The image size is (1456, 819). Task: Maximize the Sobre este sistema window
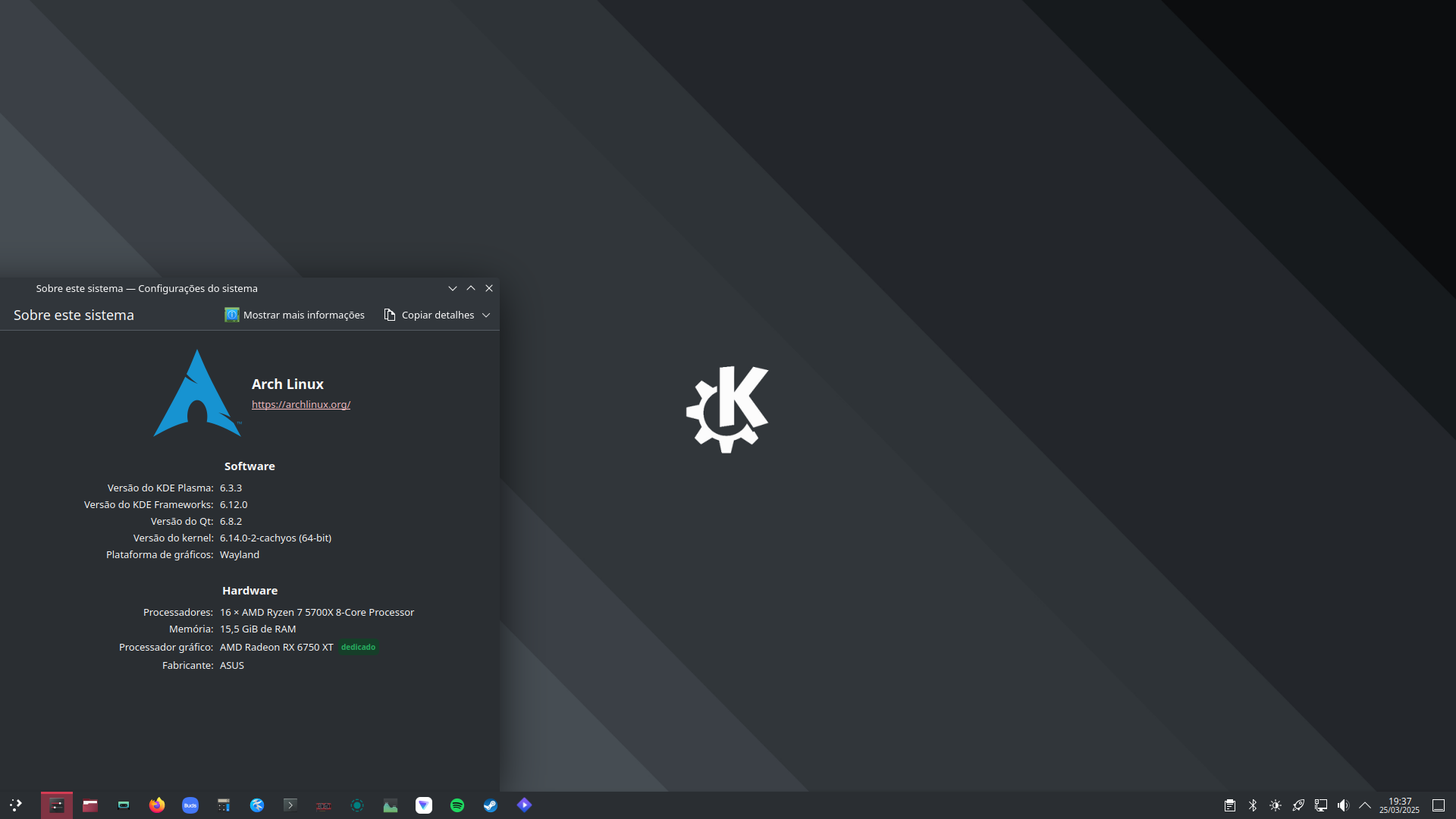[x=471, y=288]
